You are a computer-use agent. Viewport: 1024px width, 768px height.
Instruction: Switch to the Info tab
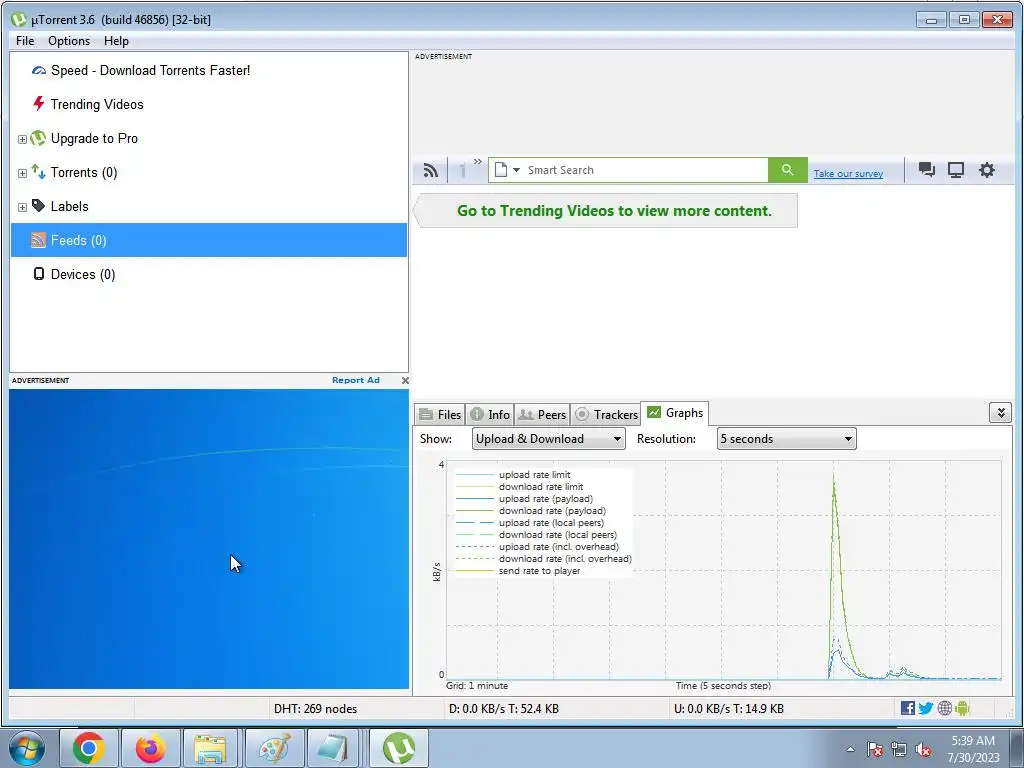click(x=490, y=414)
